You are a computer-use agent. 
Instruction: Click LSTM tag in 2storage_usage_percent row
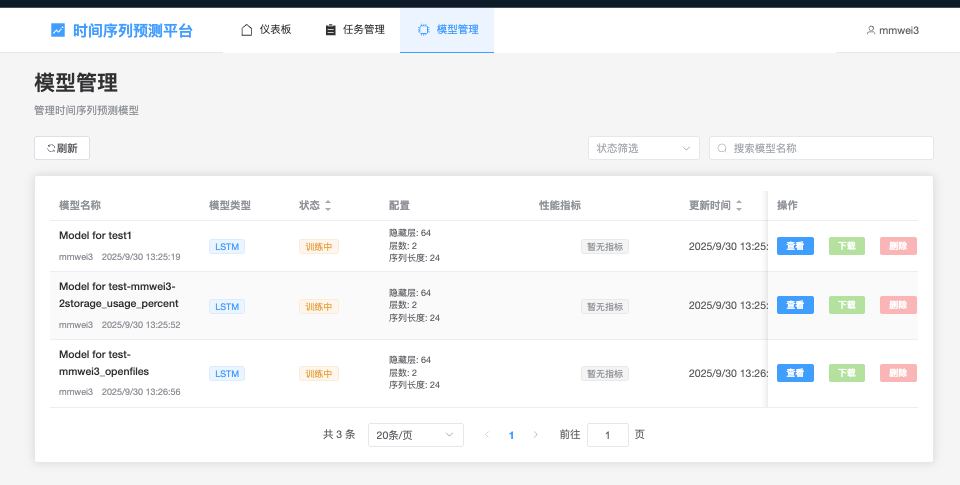click(x=227, y=307)
